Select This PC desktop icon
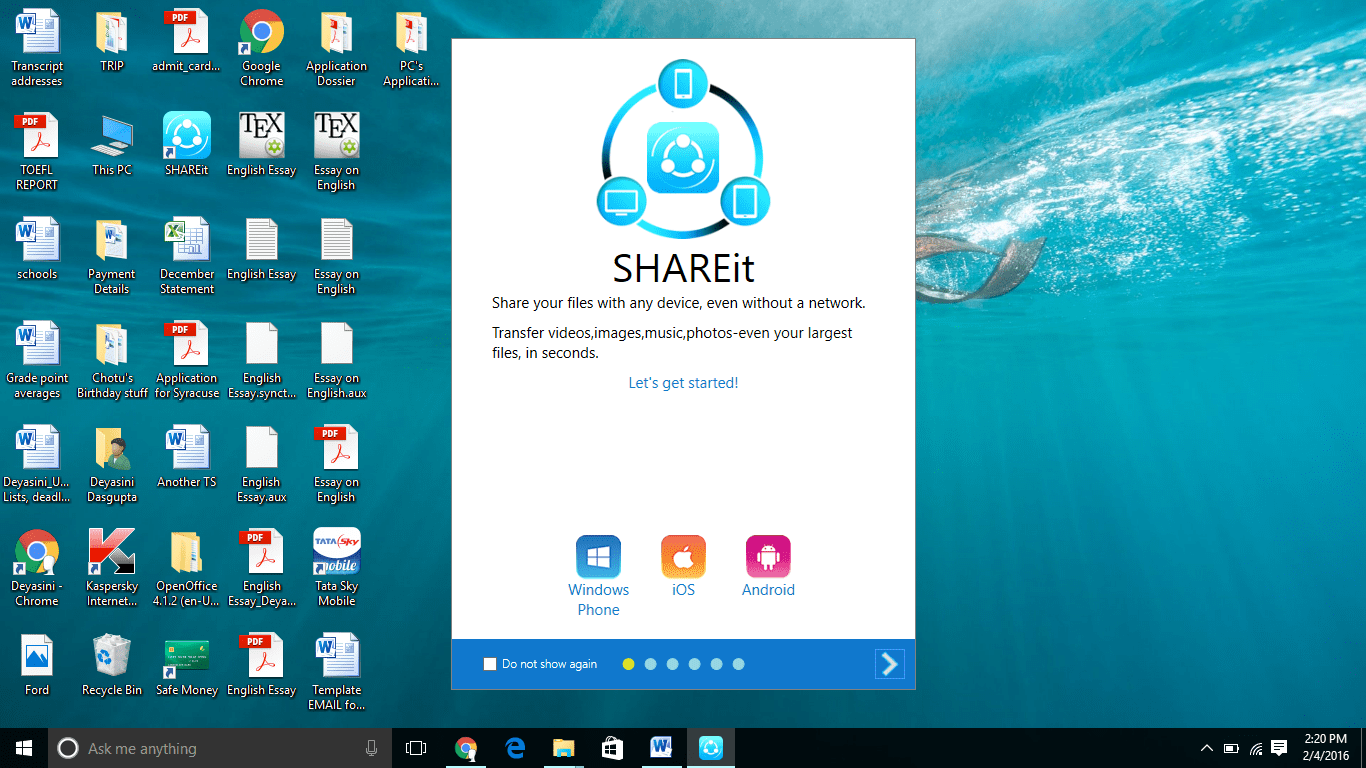 pos(112,136)
